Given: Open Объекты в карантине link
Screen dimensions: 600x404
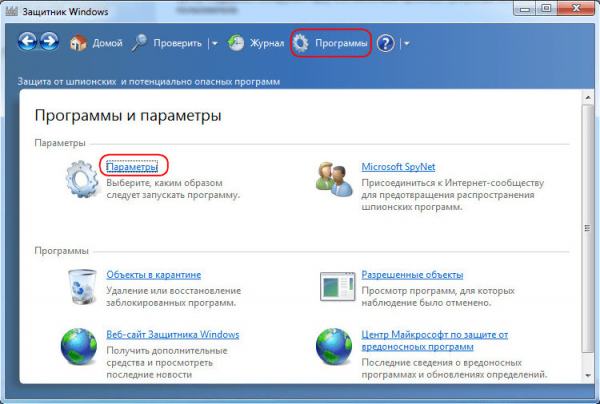Looking at the screenshot, I should pos(153,274).
